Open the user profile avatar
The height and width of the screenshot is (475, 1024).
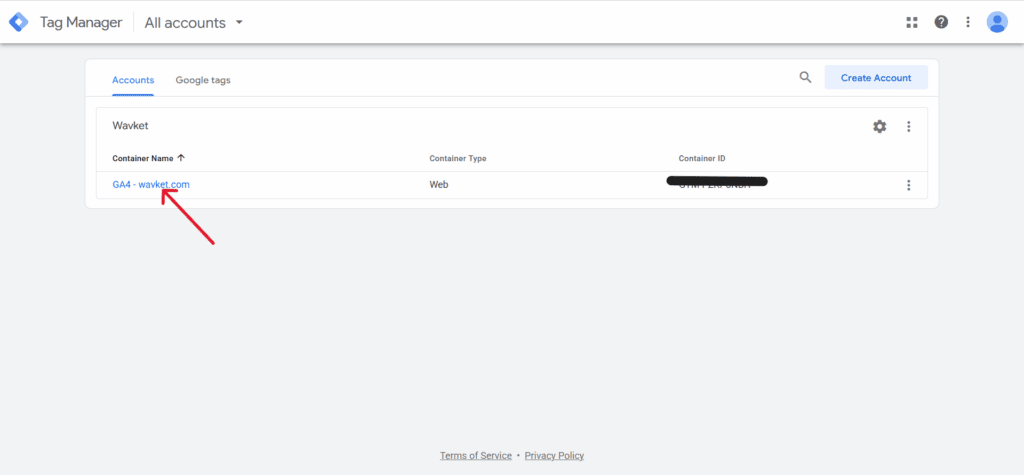(997, 22)
